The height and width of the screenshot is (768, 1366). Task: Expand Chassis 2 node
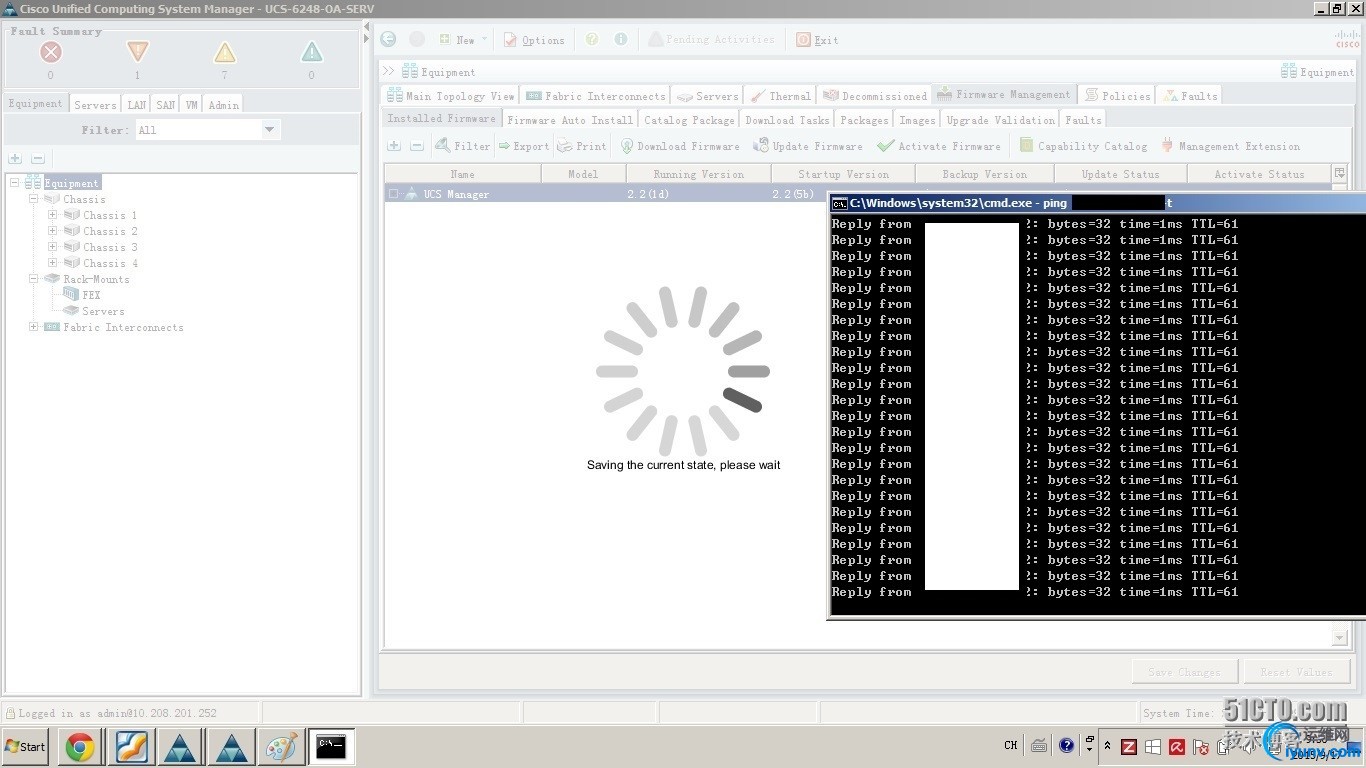point(53,231)
